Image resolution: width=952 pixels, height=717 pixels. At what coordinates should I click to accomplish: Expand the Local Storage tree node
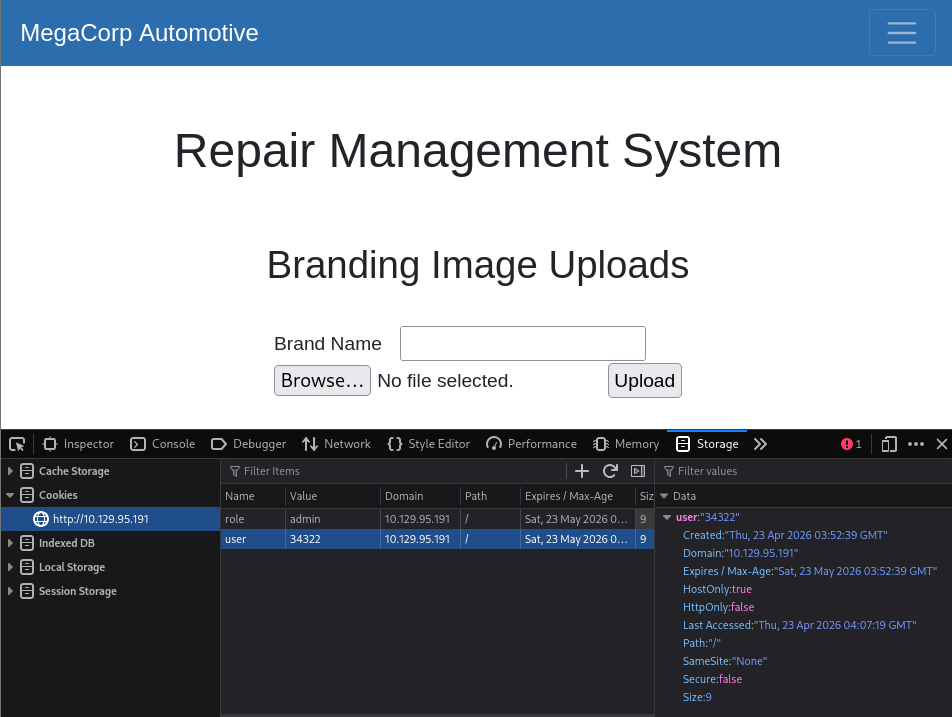point(10,567)
